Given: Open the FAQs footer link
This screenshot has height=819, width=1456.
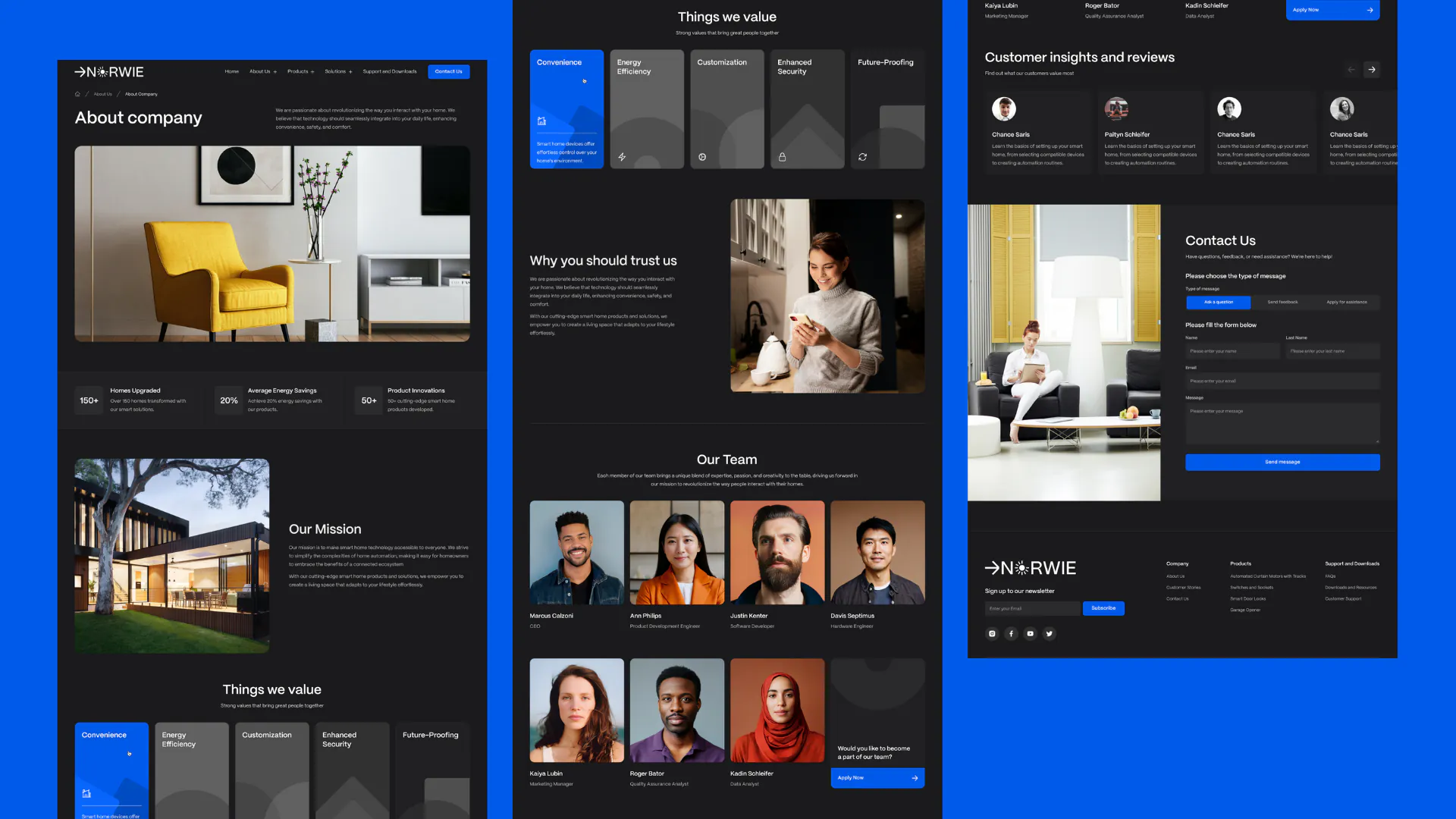Looking at the screenshot, I should 1330,576.
